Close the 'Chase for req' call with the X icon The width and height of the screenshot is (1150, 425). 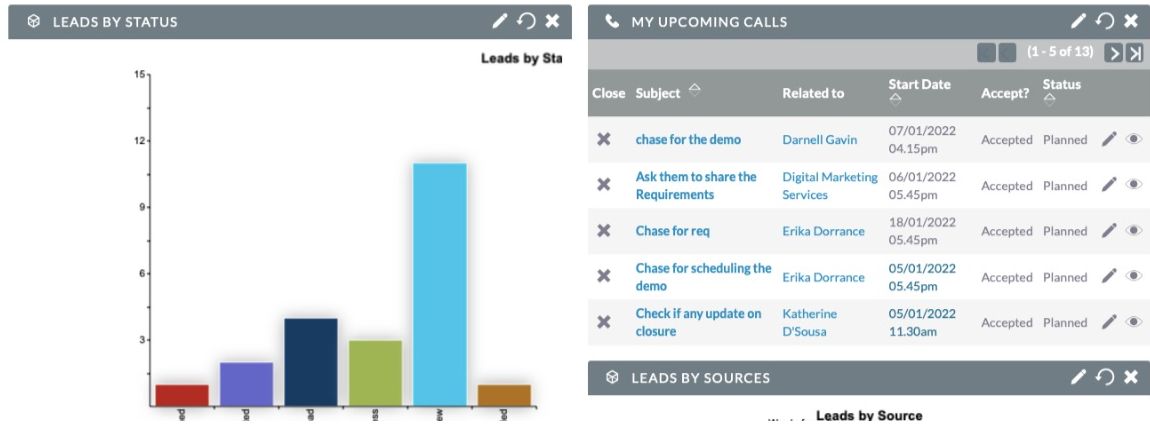604,230
